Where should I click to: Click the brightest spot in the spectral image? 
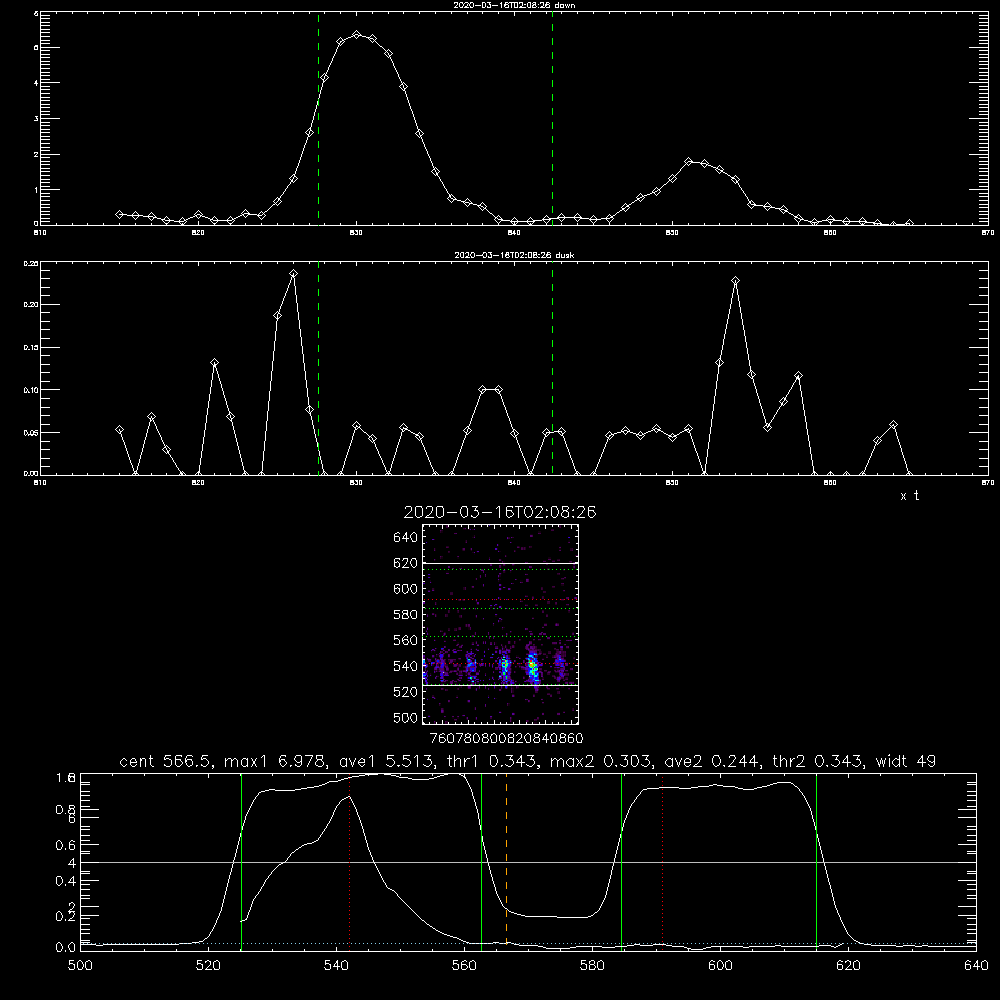click(x=532, y=665)
